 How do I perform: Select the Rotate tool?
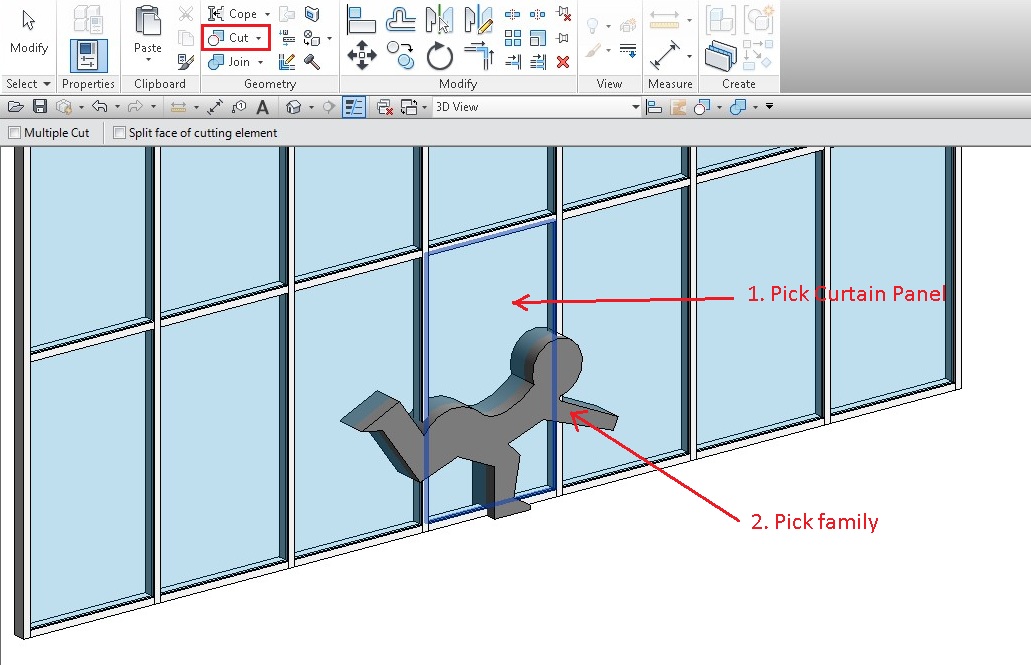tap(441, 55)
